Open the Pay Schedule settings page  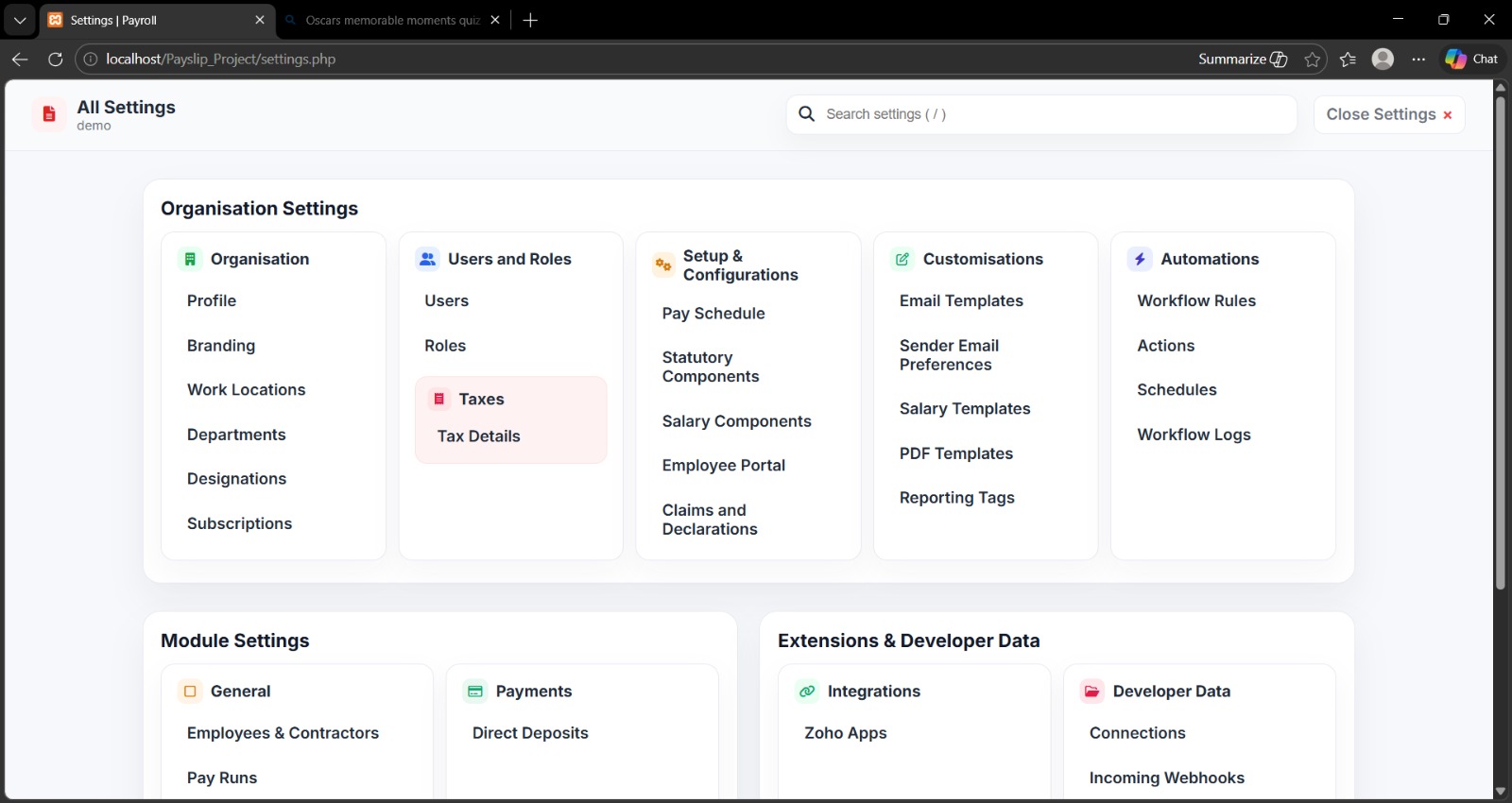pos(713,314)
